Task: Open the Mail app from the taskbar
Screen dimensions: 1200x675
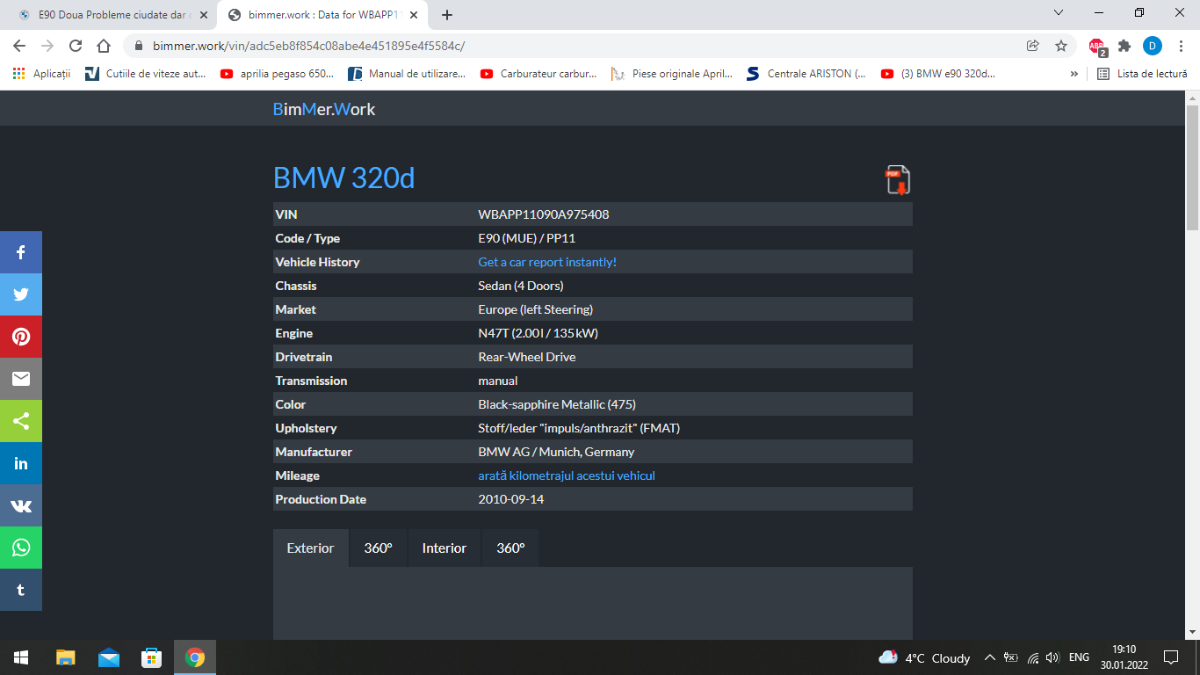Action: (x=108, y=657)
